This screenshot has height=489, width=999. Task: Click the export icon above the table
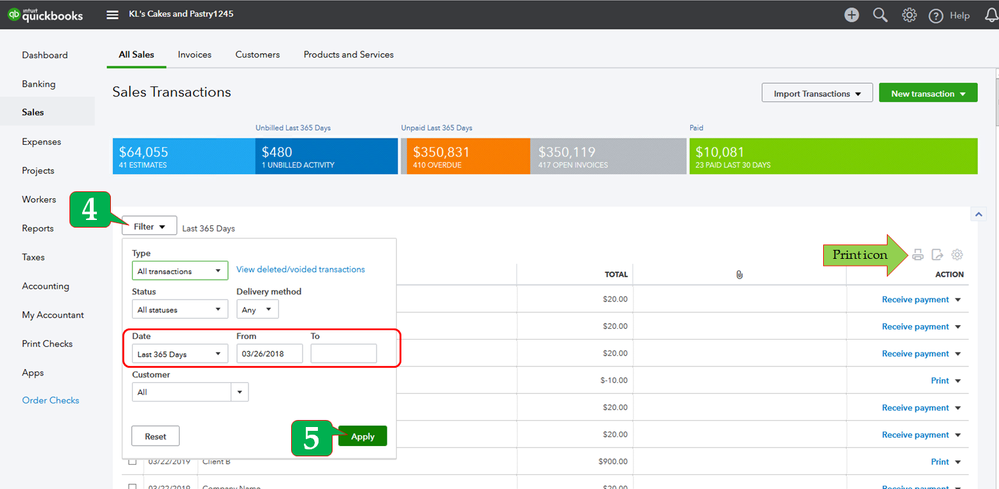pyautogui.click(x=937, y=255)
